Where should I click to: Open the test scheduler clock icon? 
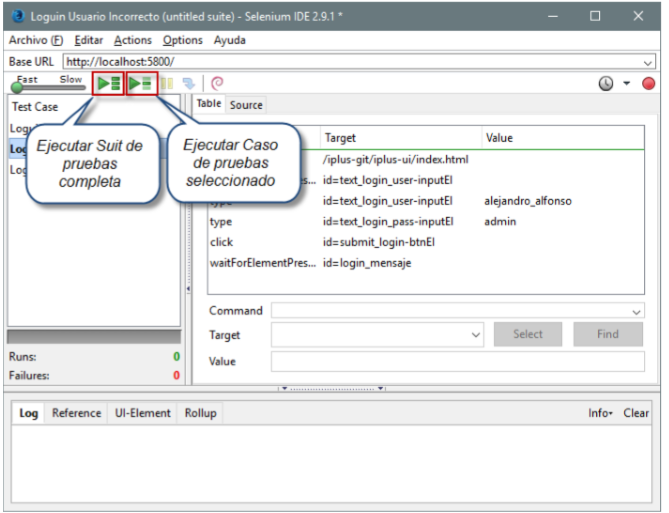[x=605, y=83]
